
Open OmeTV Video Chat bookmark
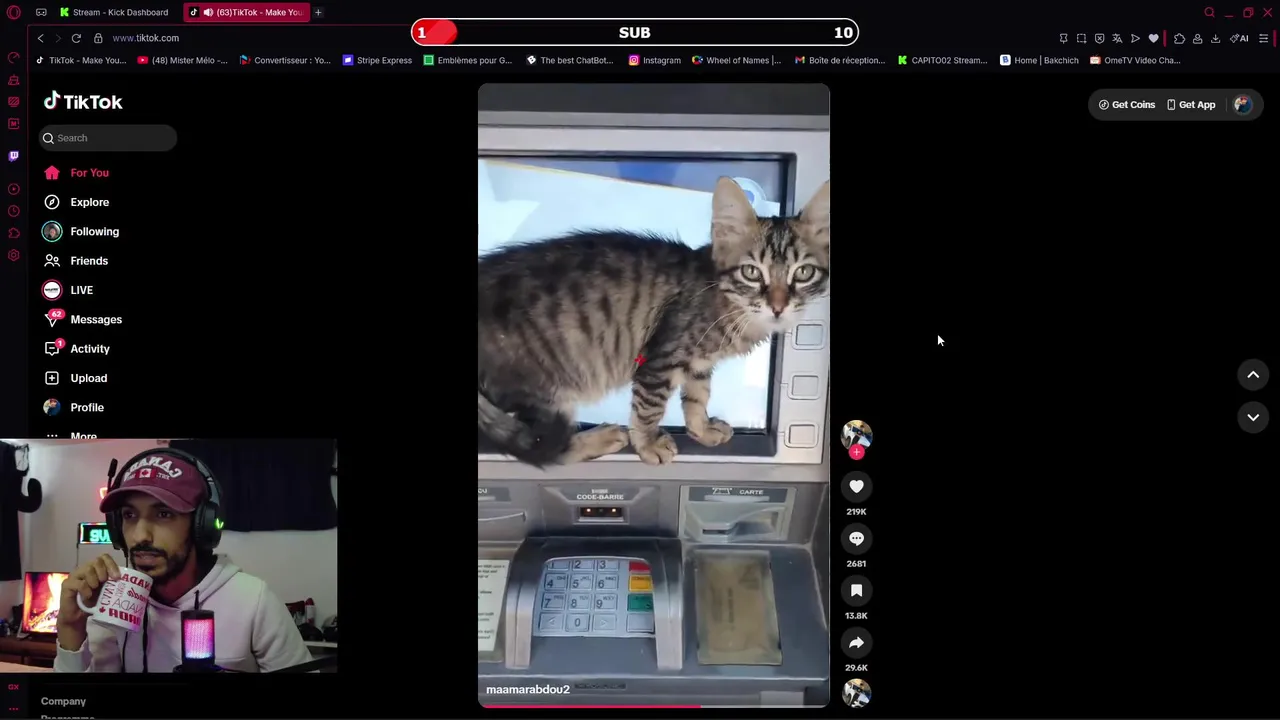[1135, 60]
